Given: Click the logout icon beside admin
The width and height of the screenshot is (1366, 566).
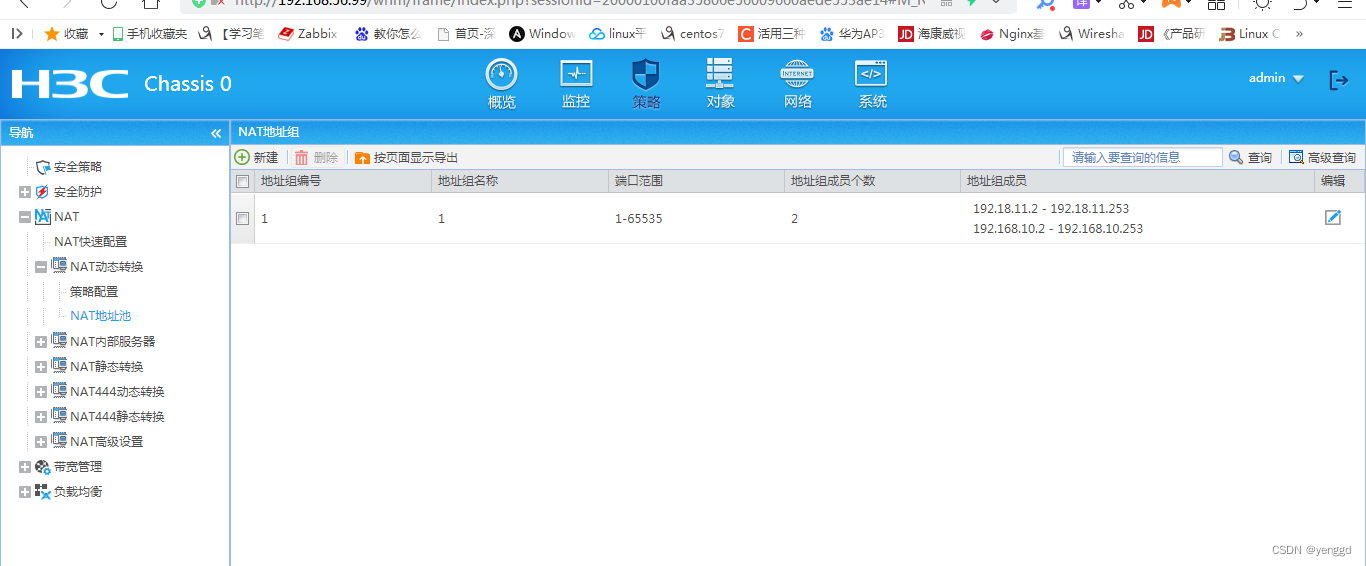Looking at the screenshot, I should pyautogui.click(x=1338, y=80).
